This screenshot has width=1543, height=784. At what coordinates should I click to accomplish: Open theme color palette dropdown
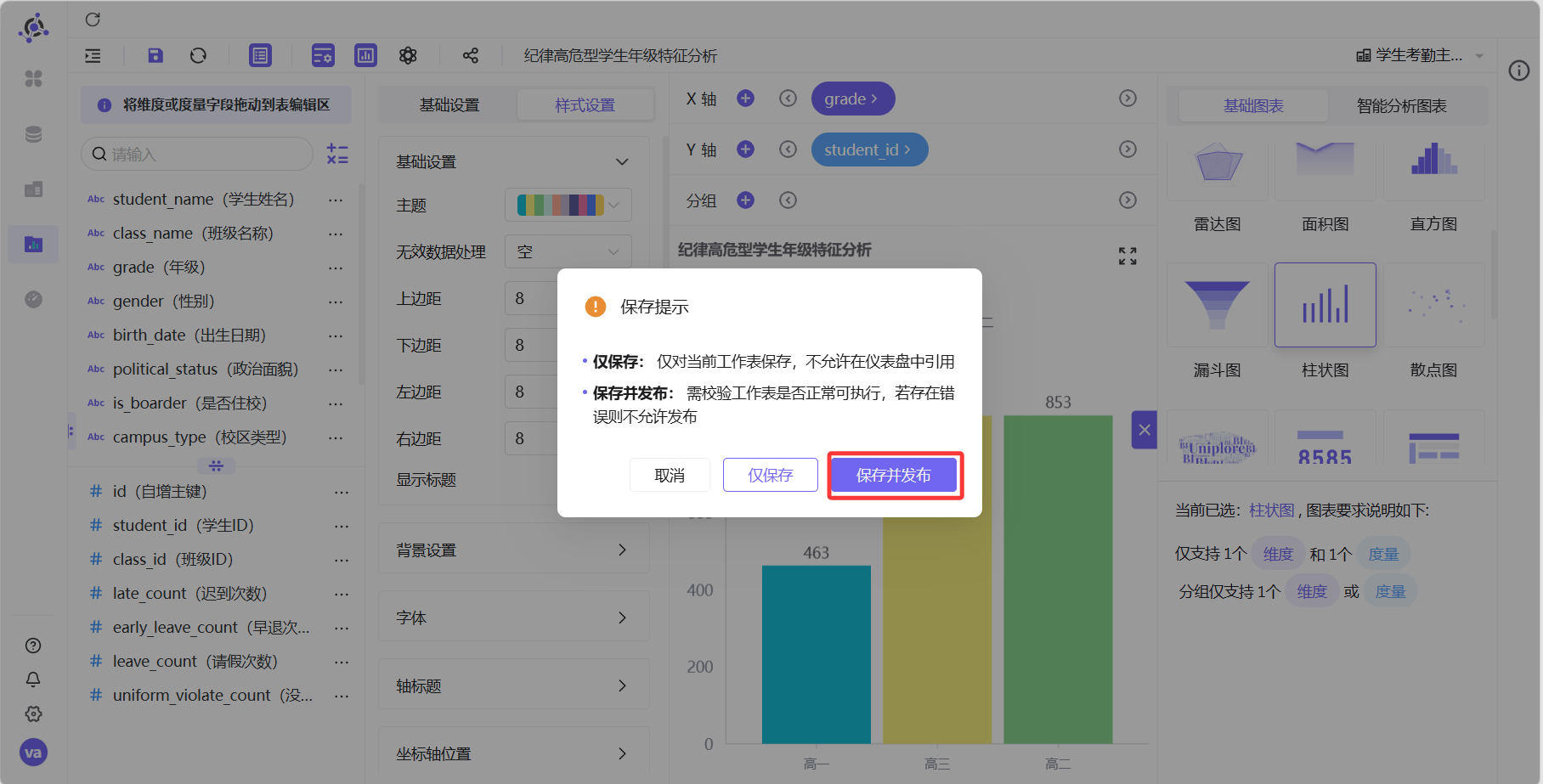tap(568, 205)
